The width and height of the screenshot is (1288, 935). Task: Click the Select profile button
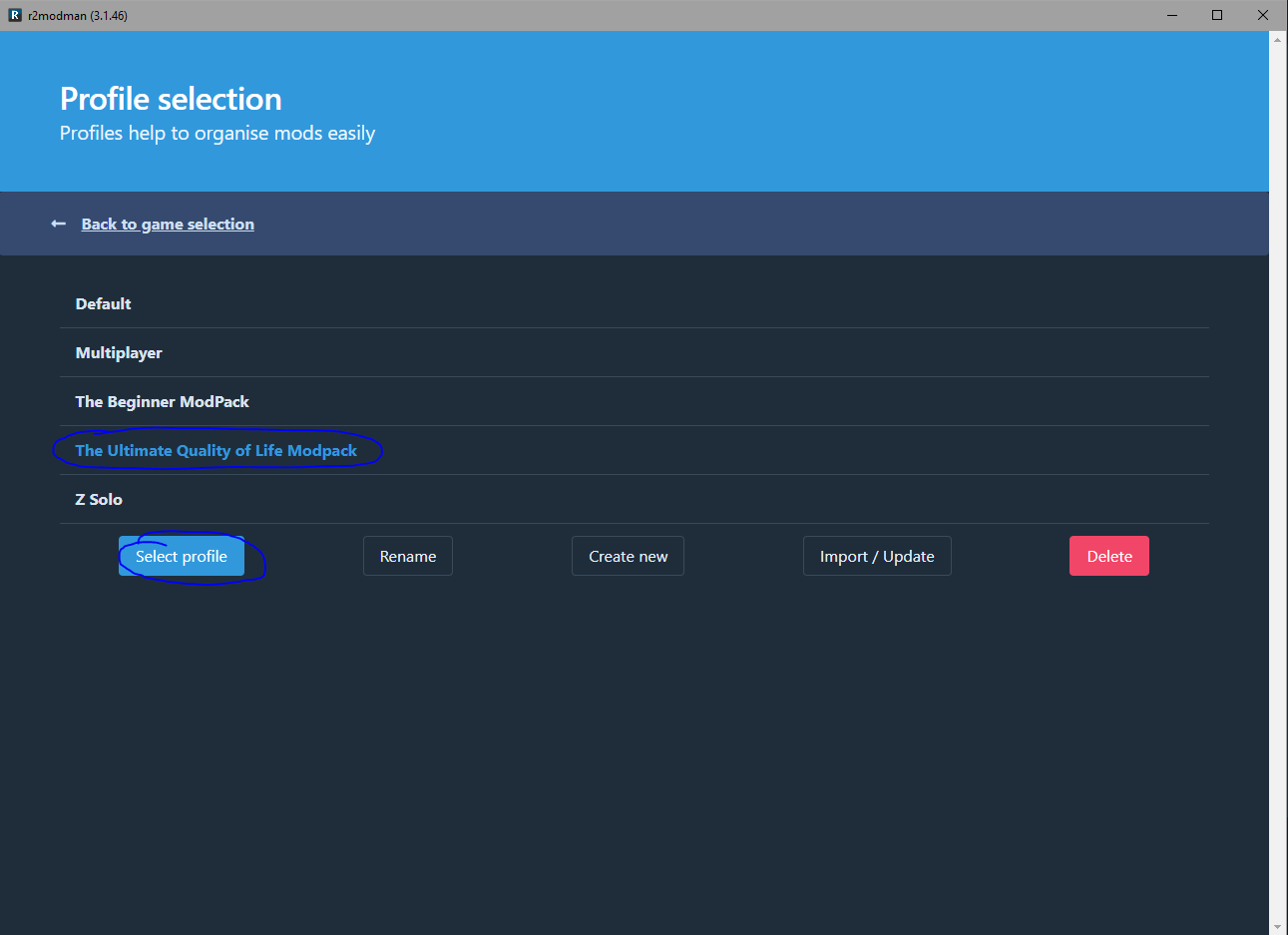182,556
